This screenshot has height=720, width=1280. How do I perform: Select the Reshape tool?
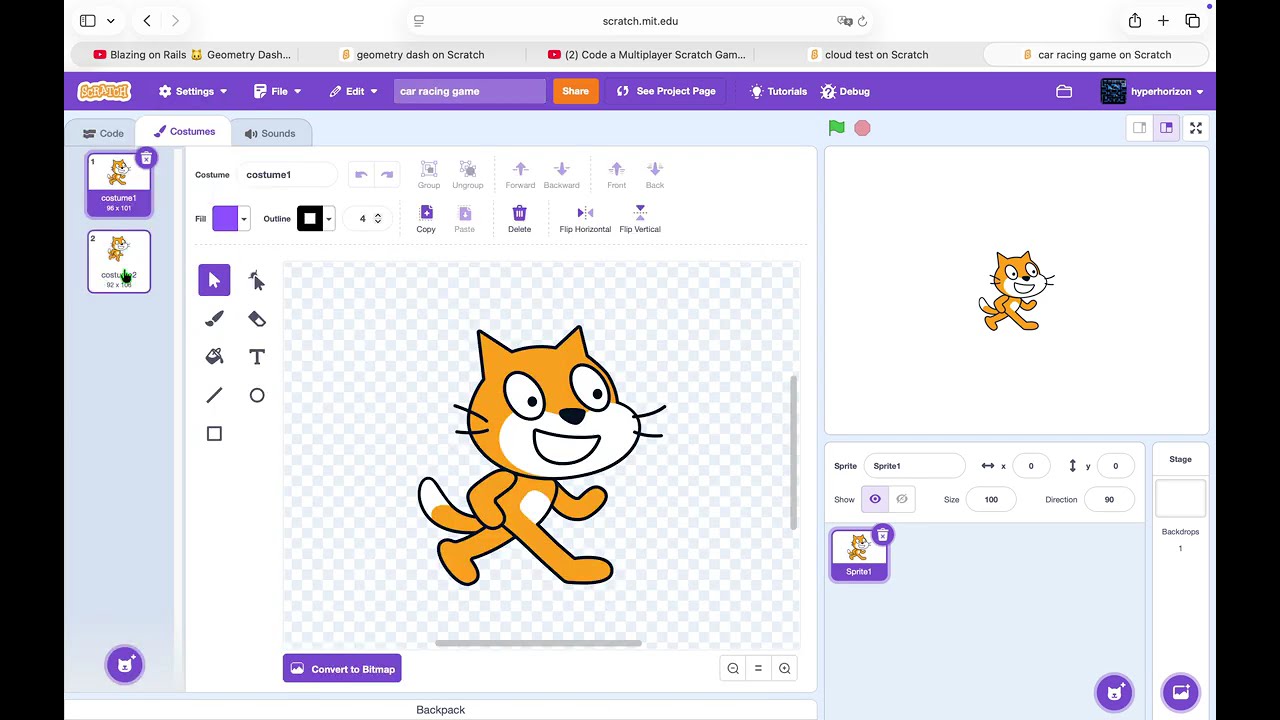click(x=257, y=281)
